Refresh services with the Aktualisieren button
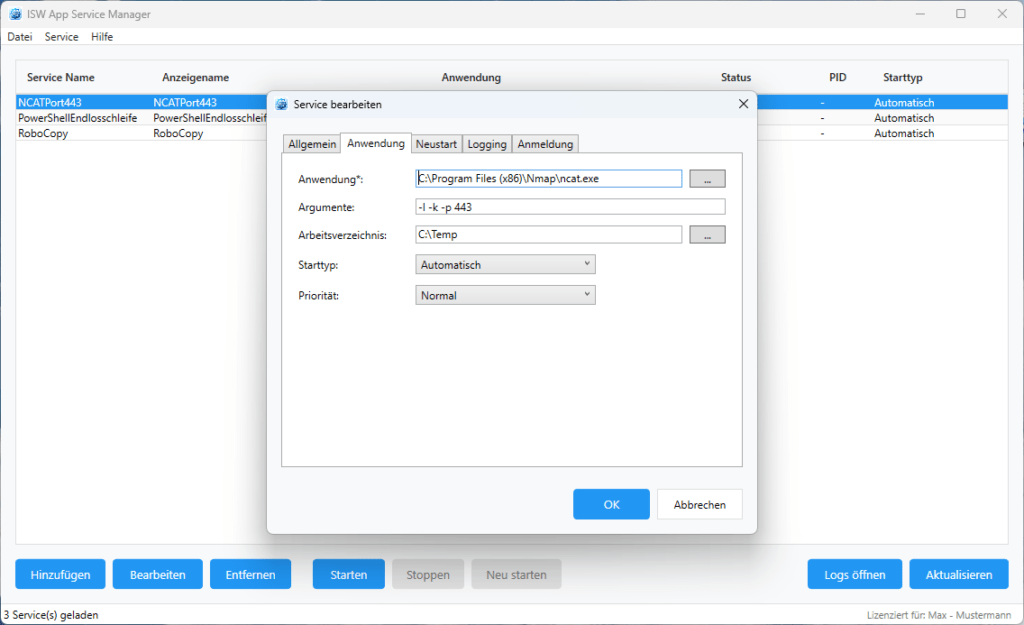1024x625 pixels. pos(958,574)
